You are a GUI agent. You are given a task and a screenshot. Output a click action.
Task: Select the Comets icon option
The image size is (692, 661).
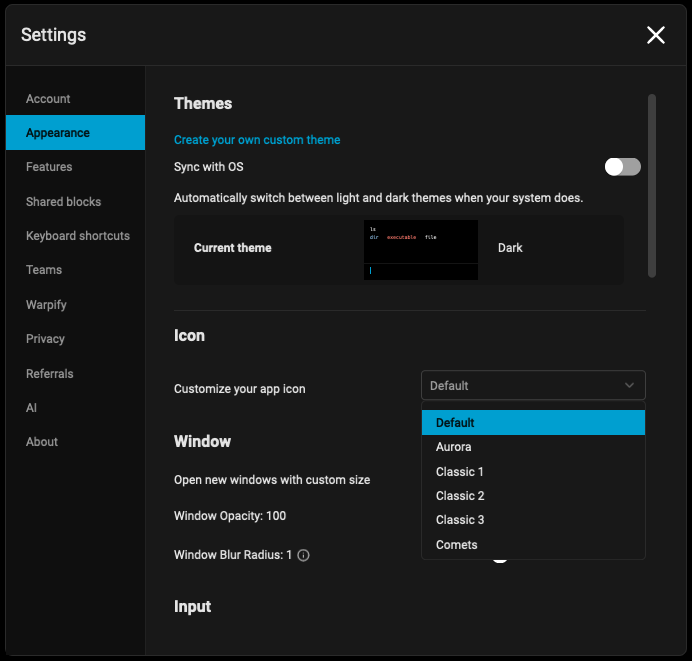coord(456,545)
